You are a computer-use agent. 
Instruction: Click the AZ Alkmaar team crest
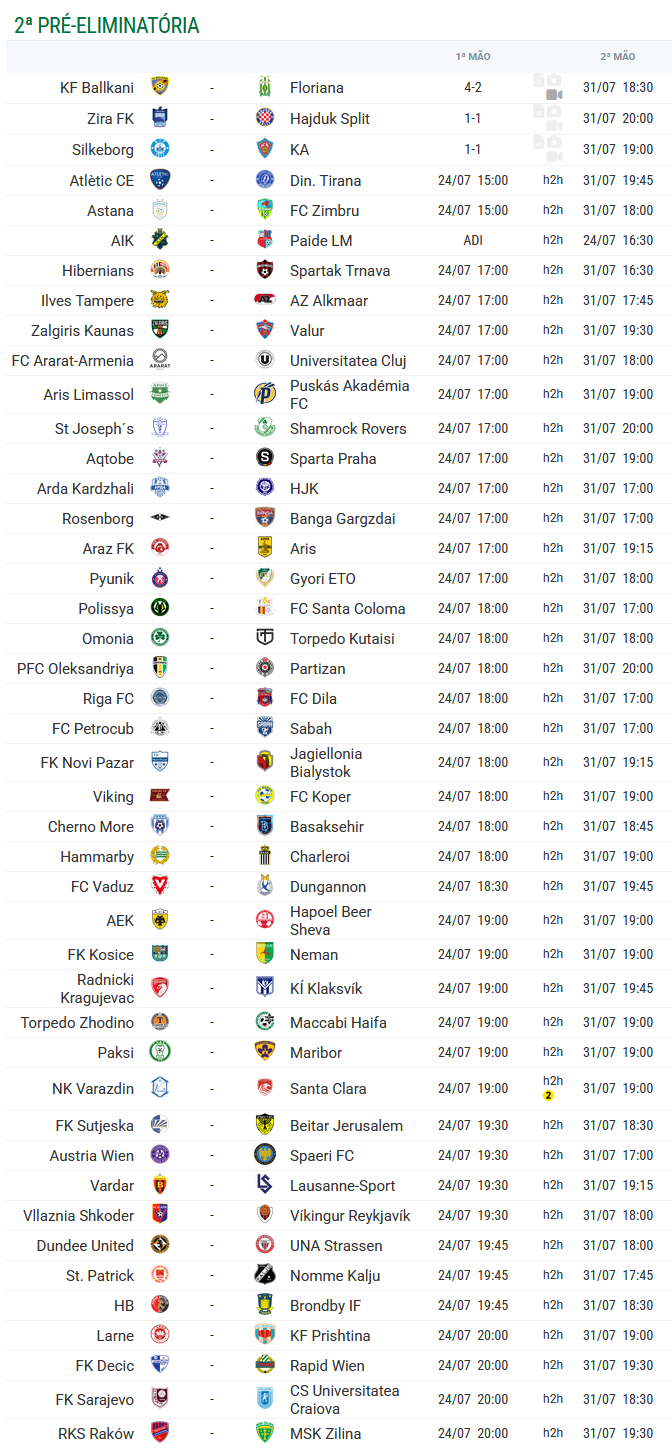point(265,300)
